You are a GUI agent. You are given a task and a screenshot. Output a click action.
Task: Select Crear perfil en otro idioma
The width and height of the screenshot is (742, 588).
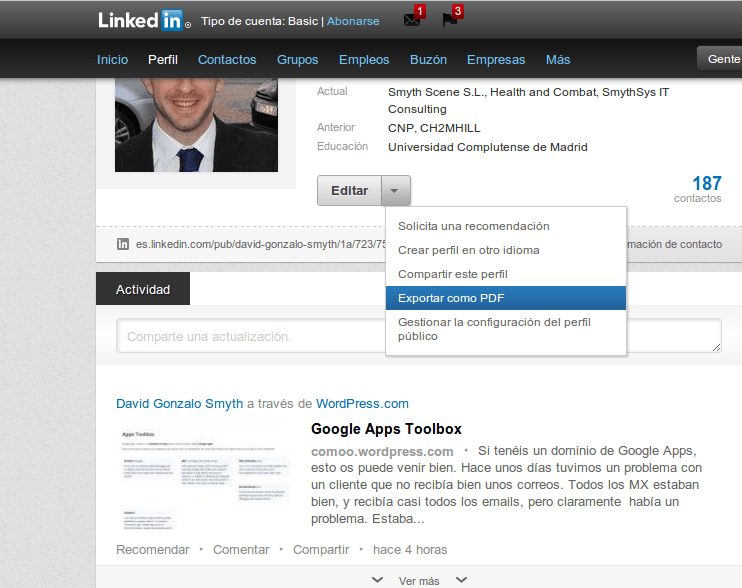[x=505, y=250]
